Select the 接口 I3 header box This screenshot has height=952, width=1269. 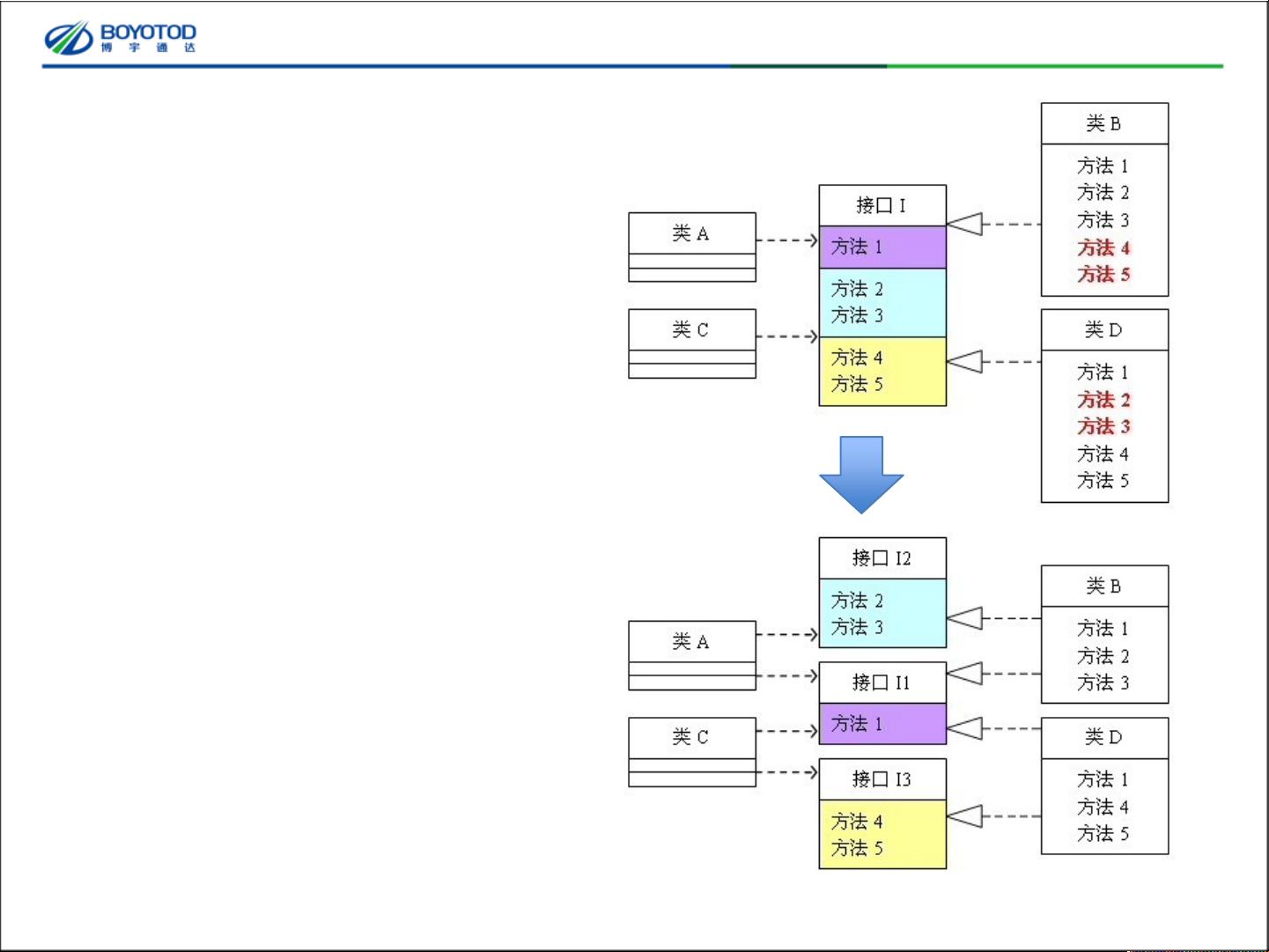(x=882, y=779)
